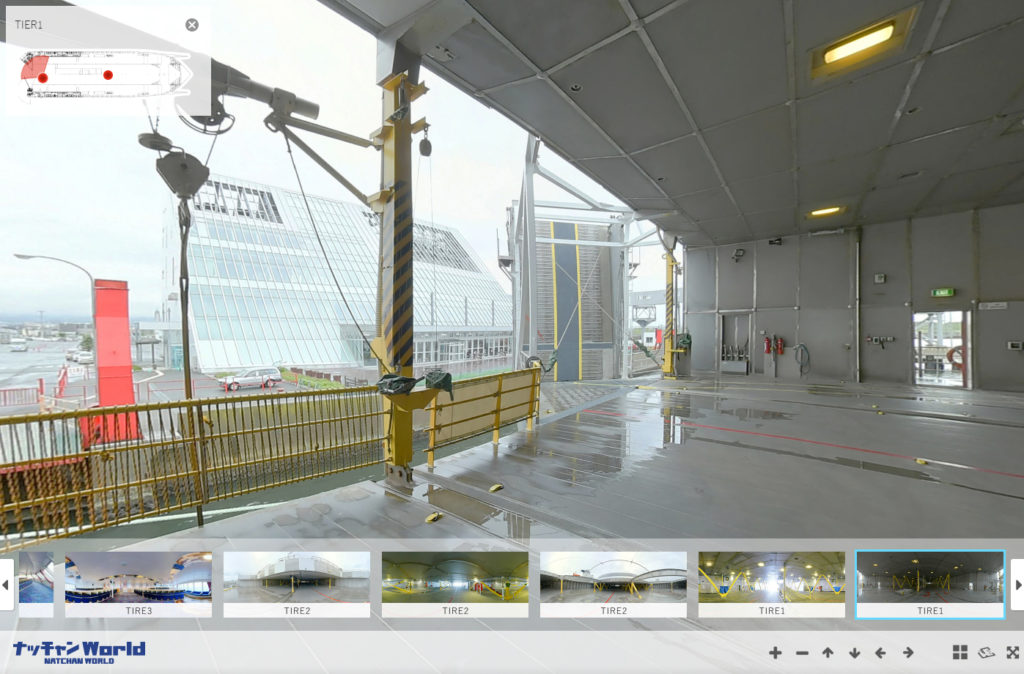The width and height of the screenshot is (1024, 674).
Task: Toggle the floor map icon
Action: [986, 653]
